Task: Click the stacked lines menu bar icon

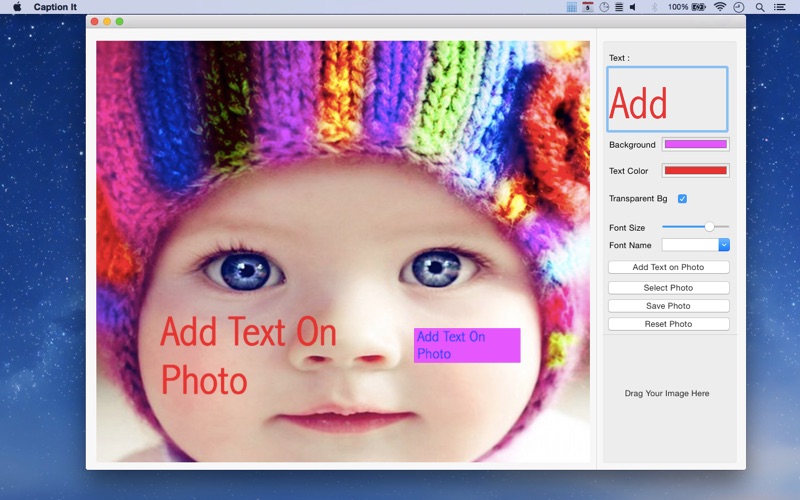Action: coord(619,7)
